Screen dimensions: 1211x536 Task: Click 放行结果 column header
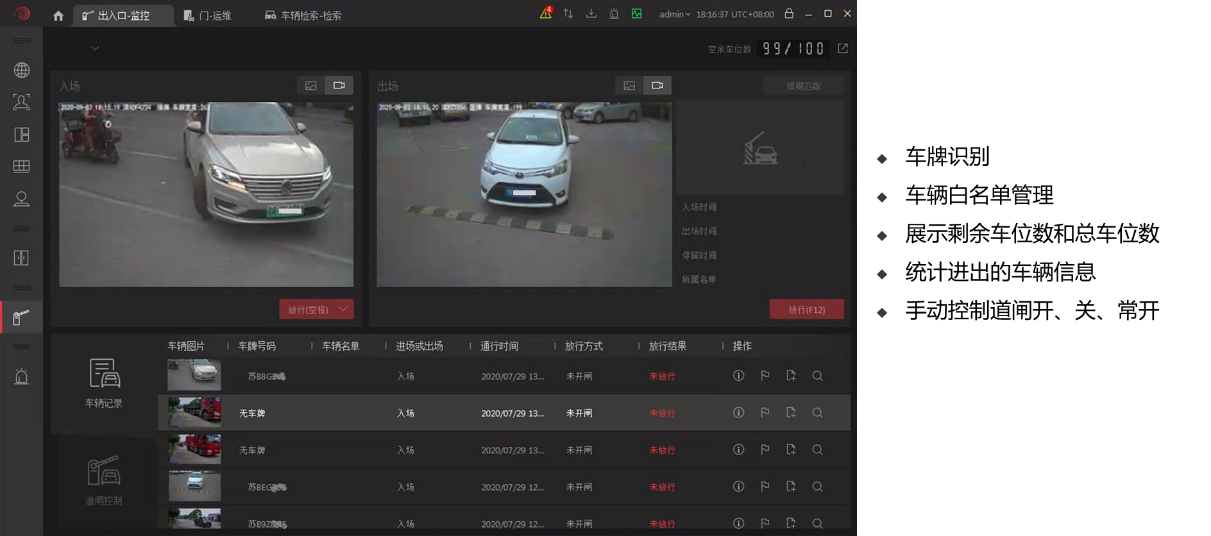668,346
